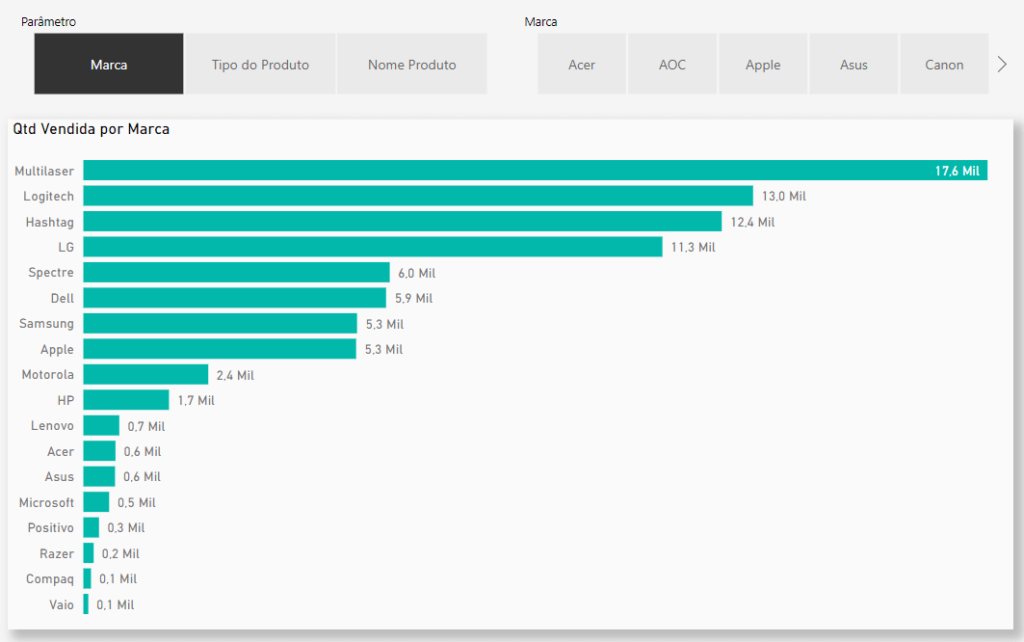The height and width of the screenshot is (642, 1024).
Task: Filter by Canon in Marca slicer
Action: [944, 64]
